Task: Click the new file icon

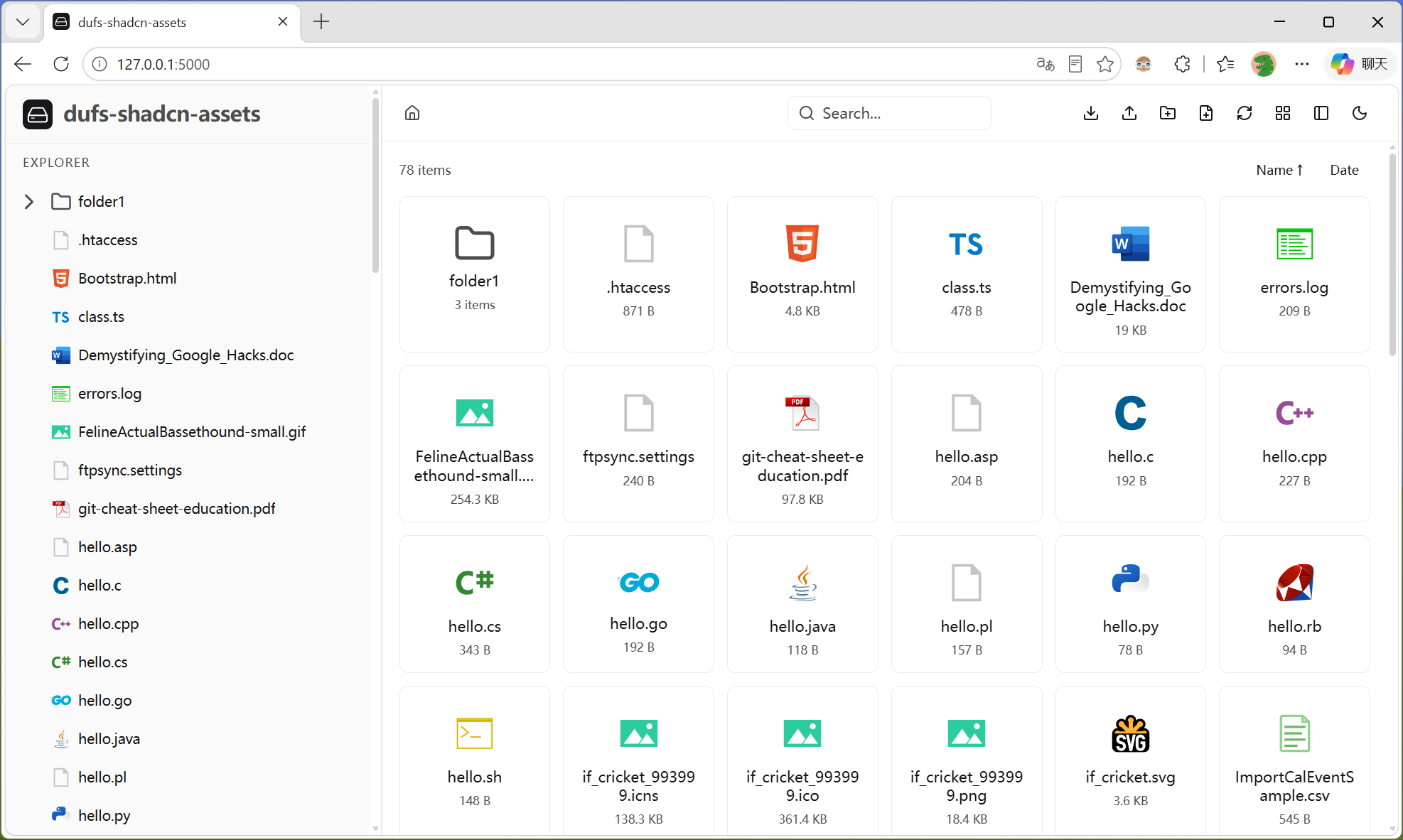Action: coord(1206,113)
